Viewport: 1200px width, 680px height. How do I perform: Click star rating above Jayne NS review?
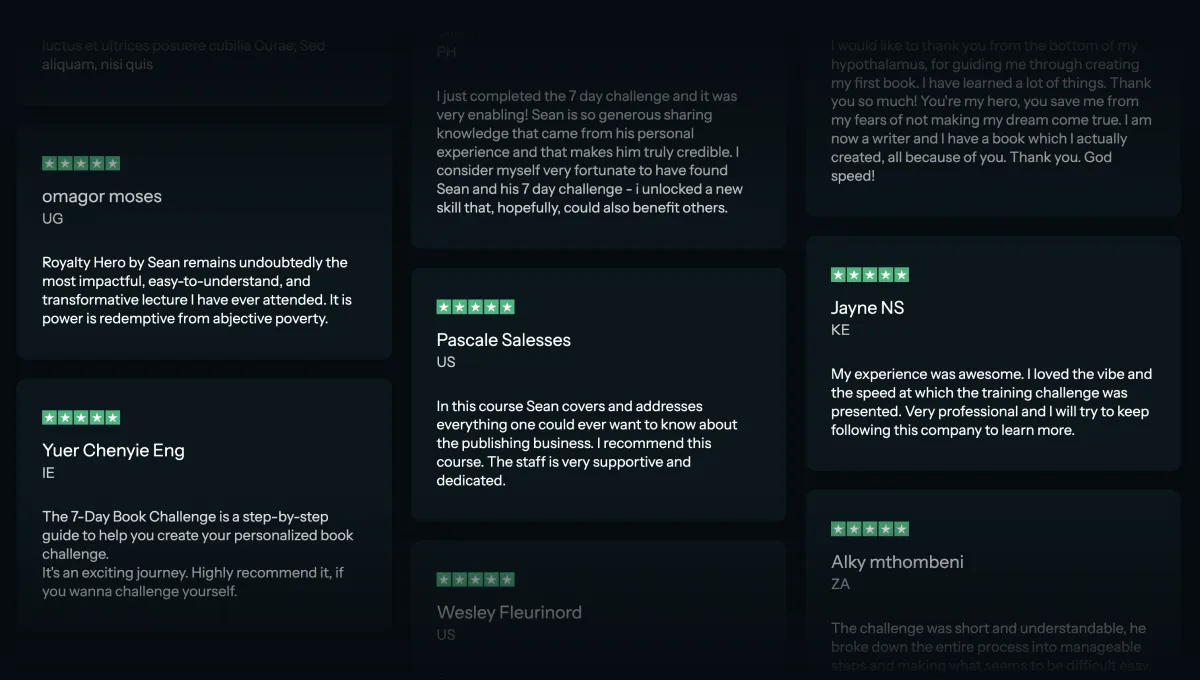870,275
